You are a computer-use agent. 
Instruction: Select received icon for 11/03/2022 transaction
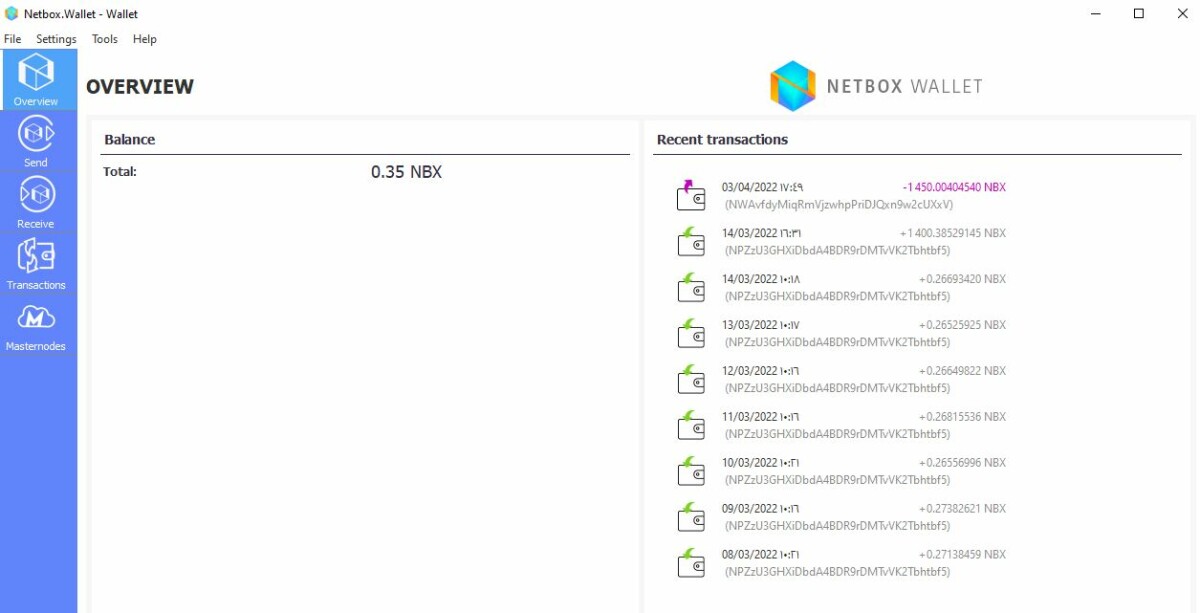[x=691, y=425]
